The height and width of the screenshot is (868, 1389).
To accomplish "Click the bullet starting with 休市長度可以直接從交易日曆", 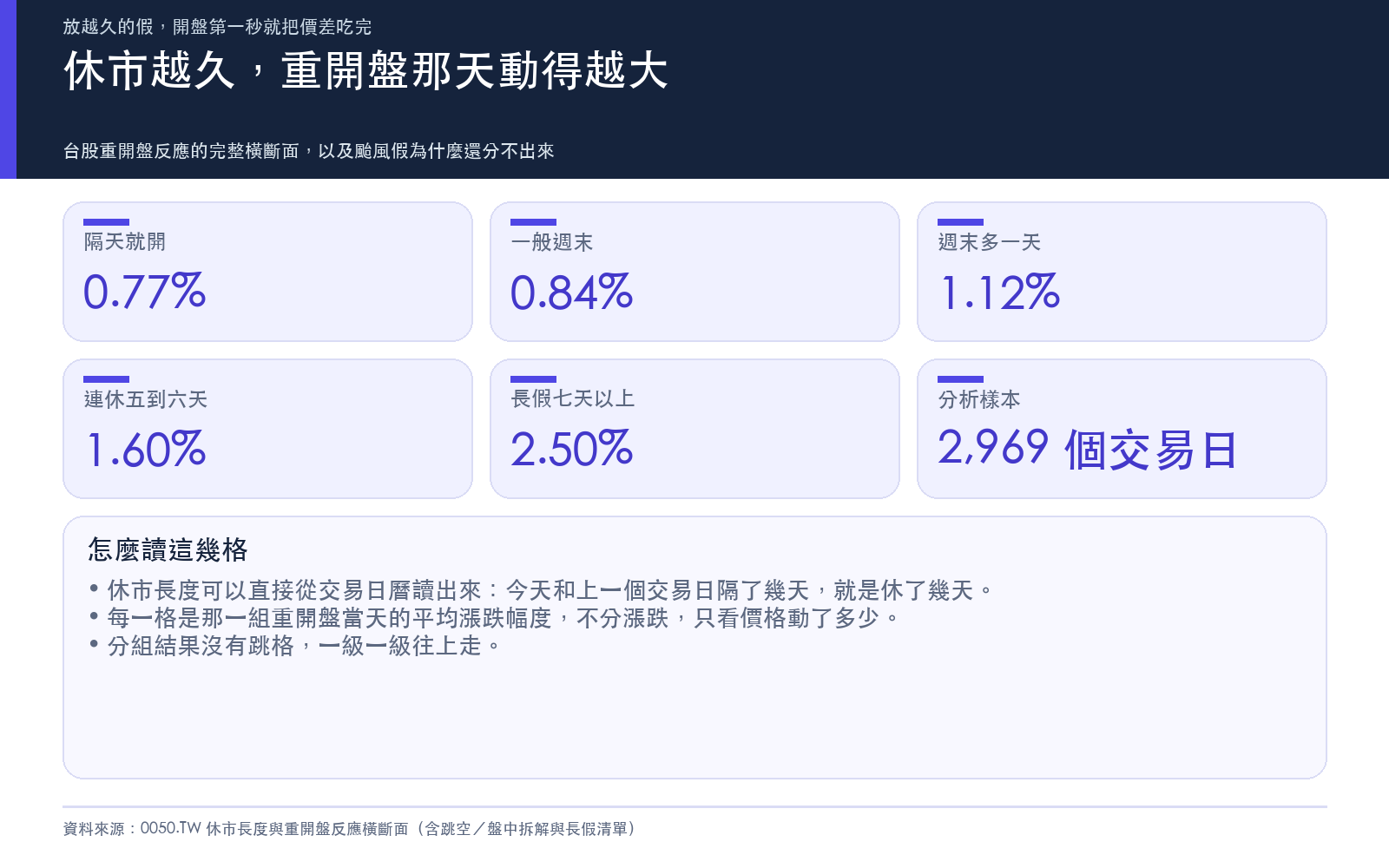I will (x=541, y=590).
